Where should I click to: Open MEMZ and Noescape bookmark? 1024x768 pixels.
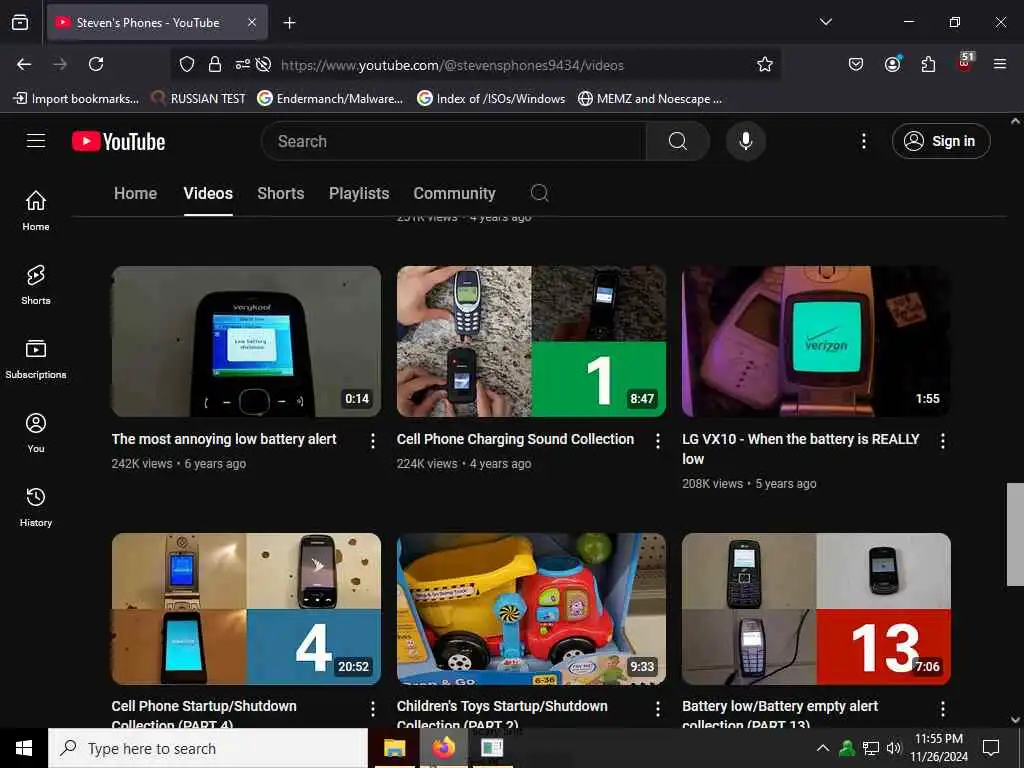tap(650, 99)
